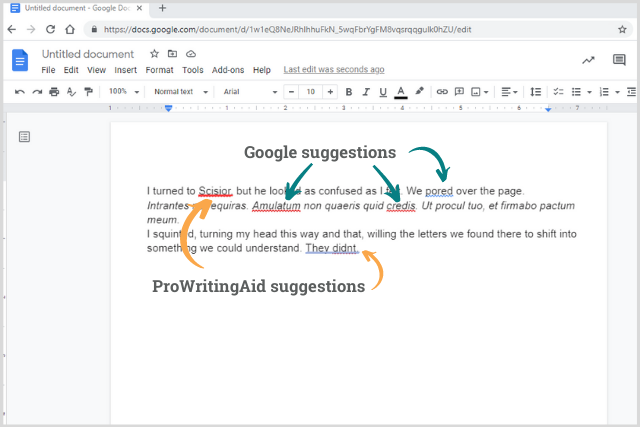640x427 pixels.
Task: Expand the bulleted list options arrow
Action: [x=589, y=92]
